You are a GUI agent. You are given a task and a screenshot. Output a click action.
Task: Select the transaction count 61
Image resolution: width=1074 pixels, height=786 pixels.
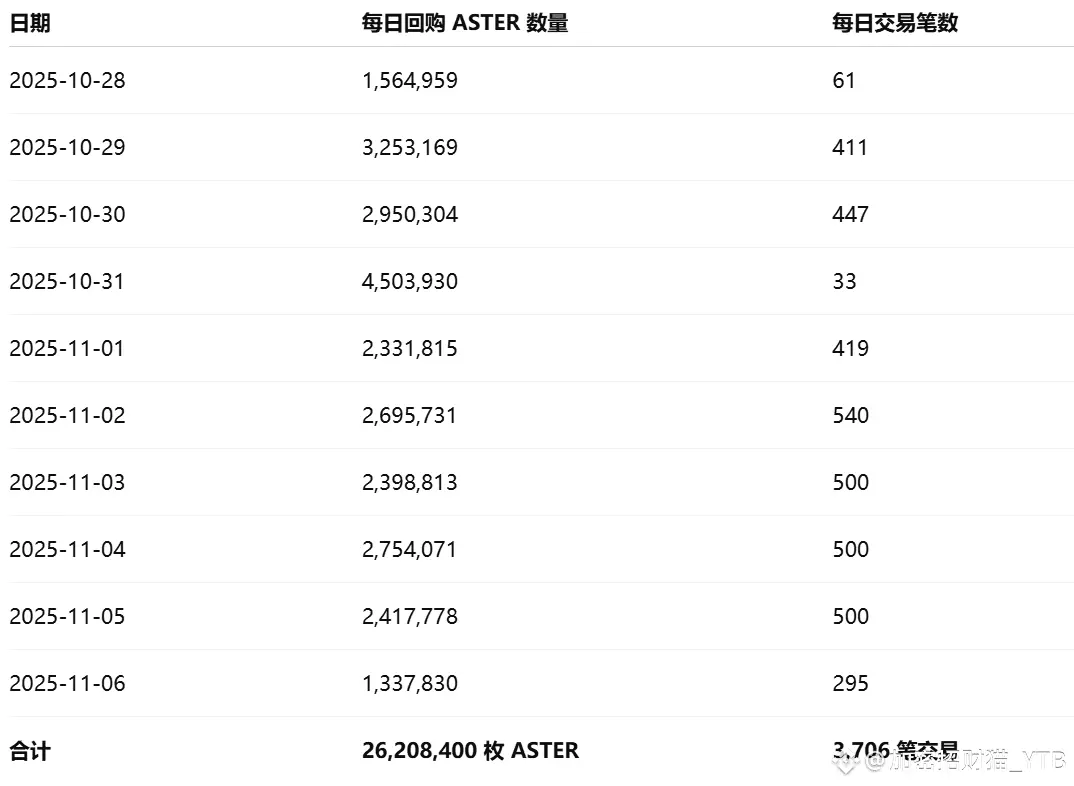click(x=844, y=80)
